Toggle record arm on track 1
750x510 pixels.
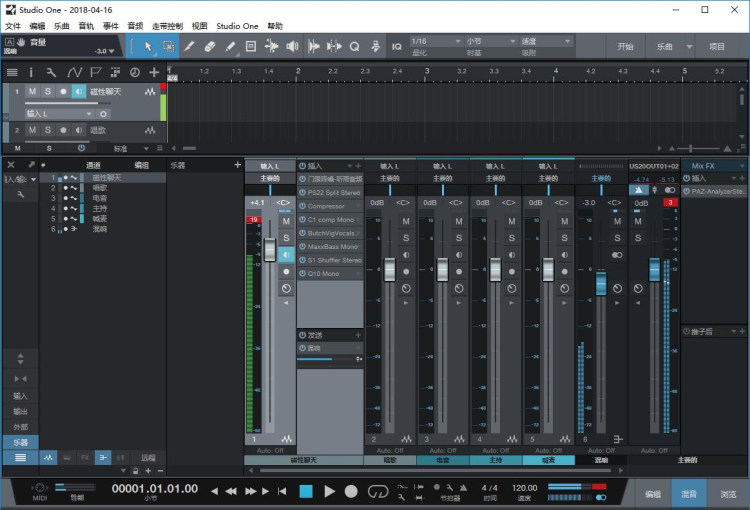tap(63, 91)
